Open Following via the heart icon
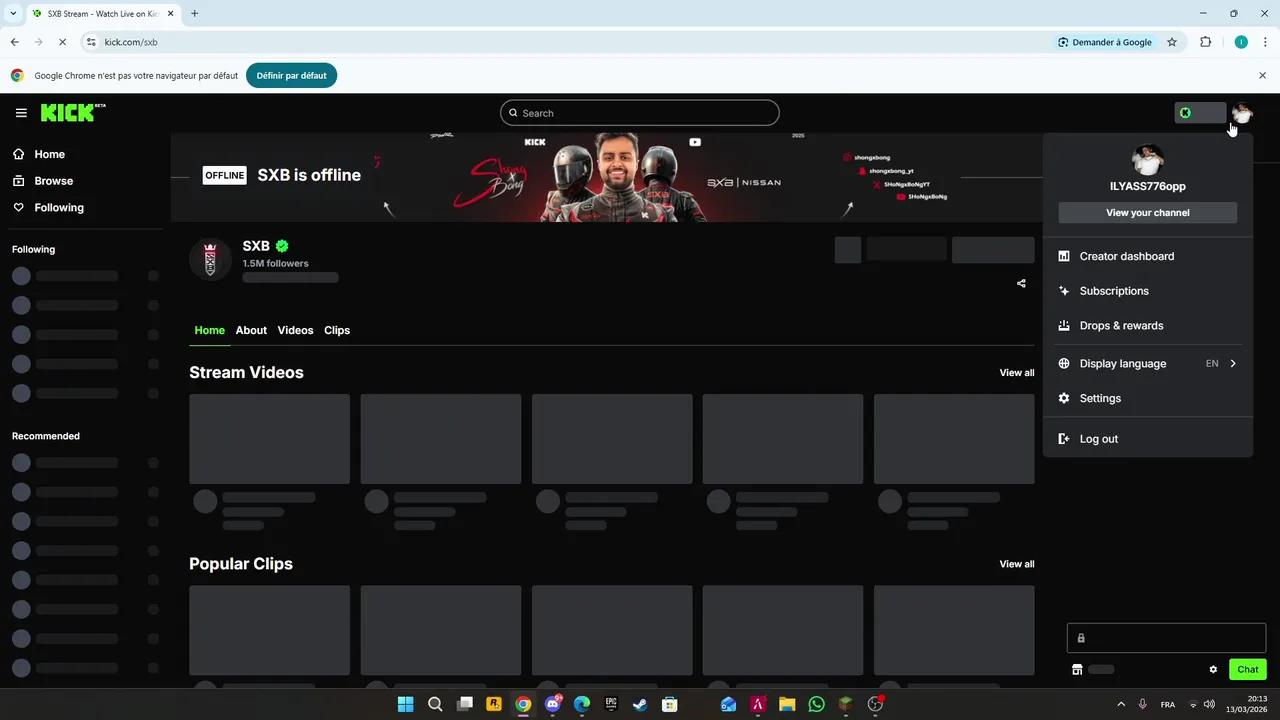The image size is (1280, 720). pyautogui.click(x=18, y=207)
